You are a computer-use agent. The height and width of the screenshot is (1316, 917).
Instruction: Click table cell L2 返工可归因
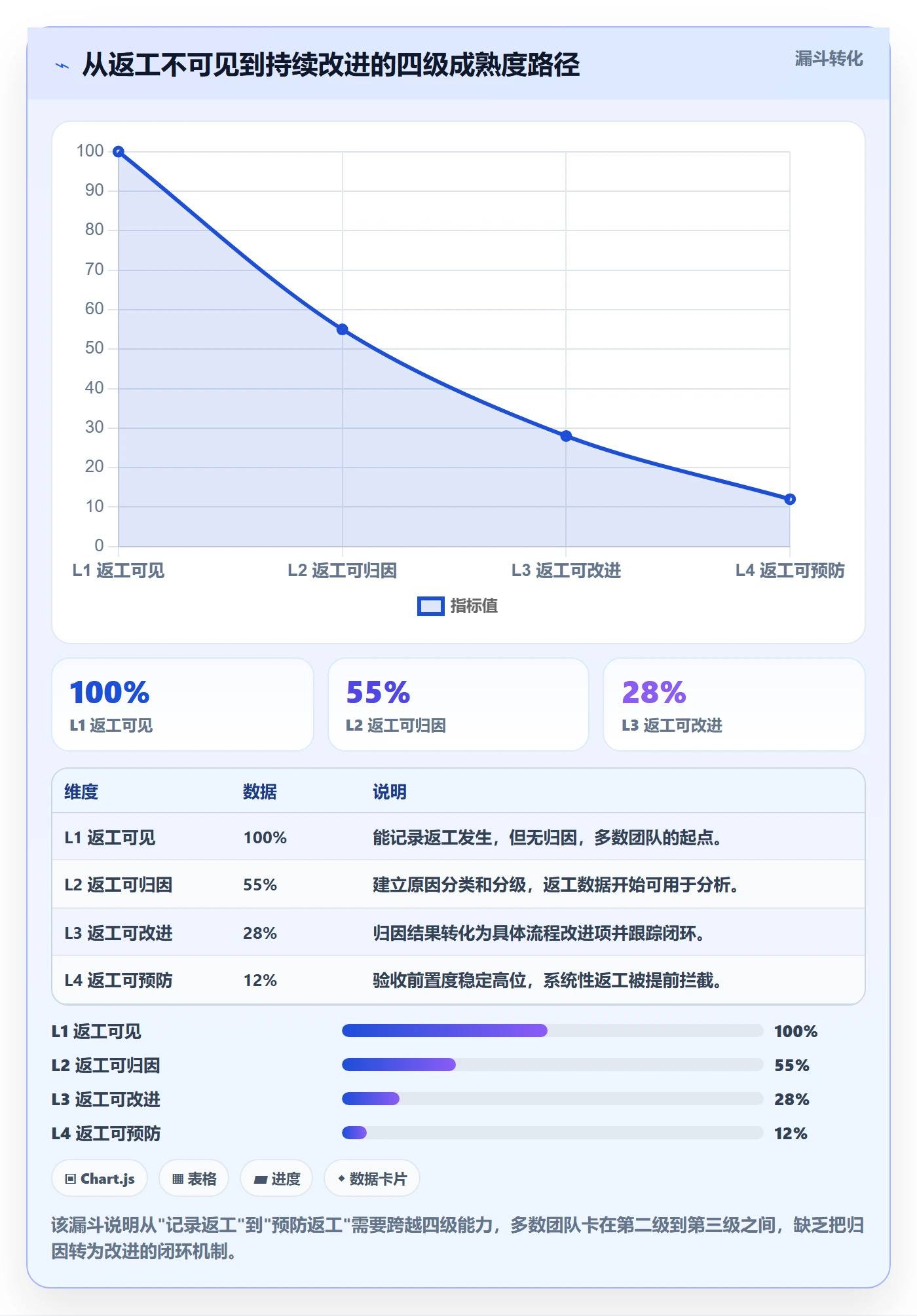pyautogui.click(x=119, y=885)
